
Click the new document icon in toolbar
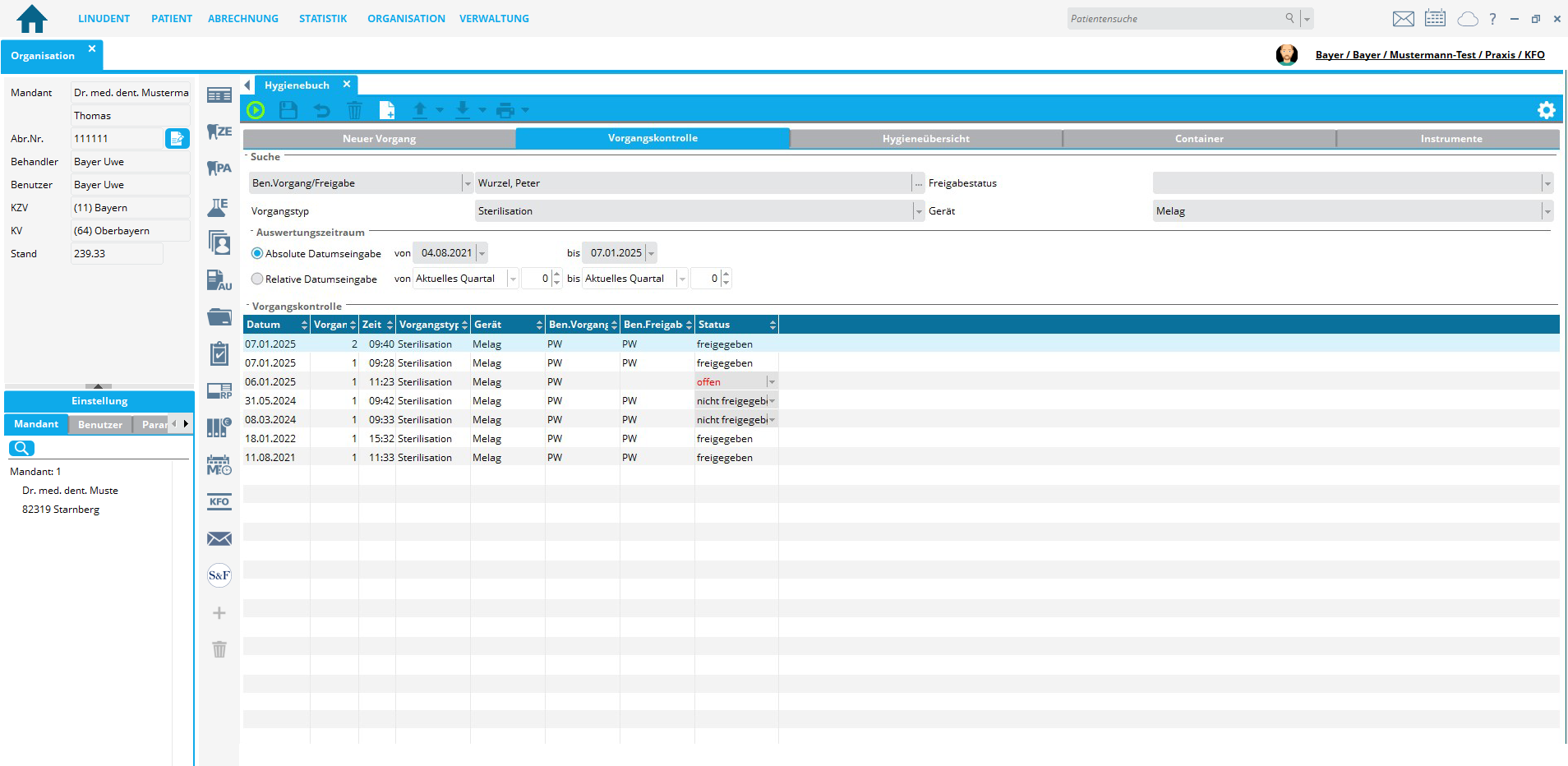387,110
